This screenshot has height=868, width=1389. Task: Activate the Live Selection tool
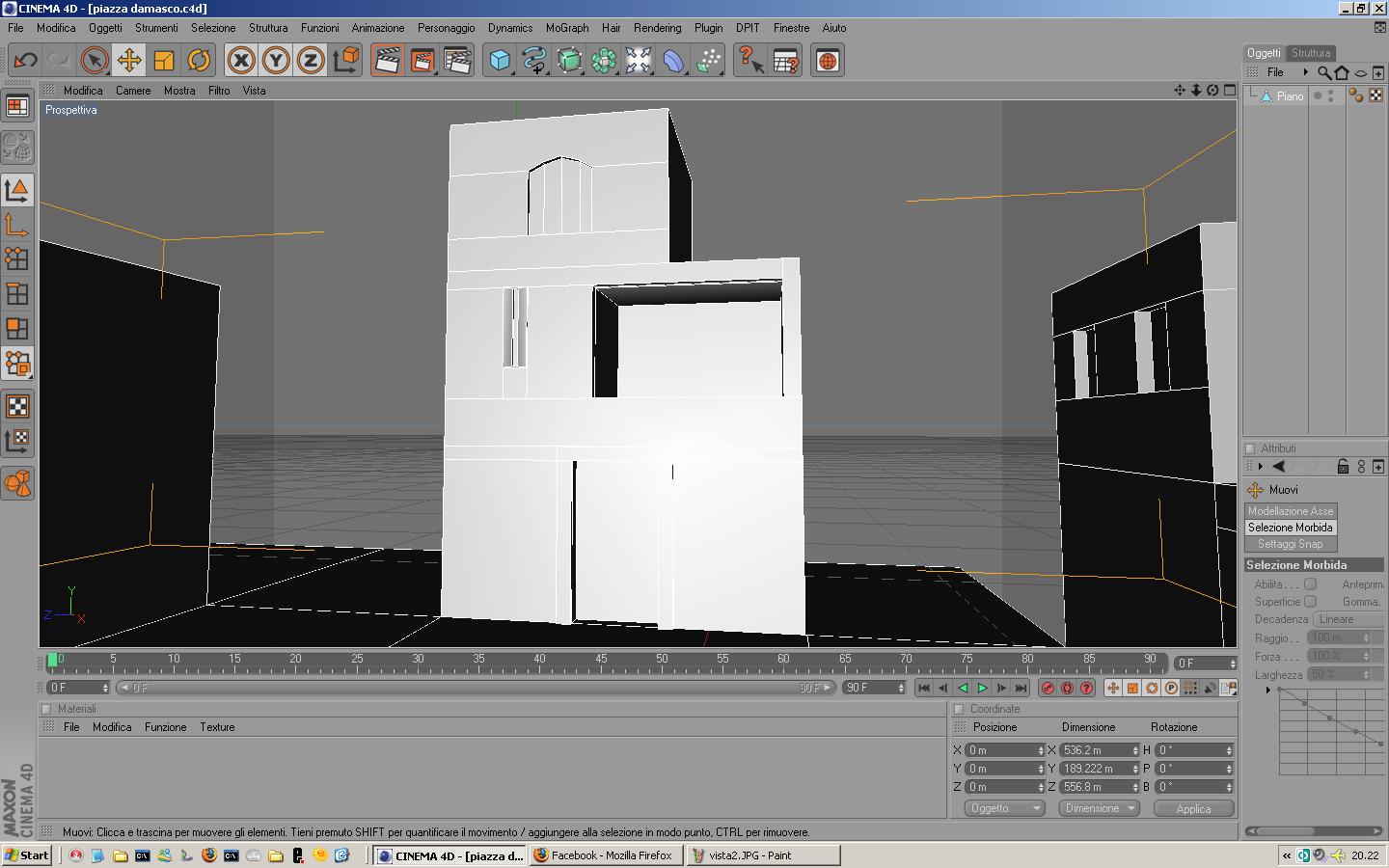pyautogui.click(x=94, y=61)
